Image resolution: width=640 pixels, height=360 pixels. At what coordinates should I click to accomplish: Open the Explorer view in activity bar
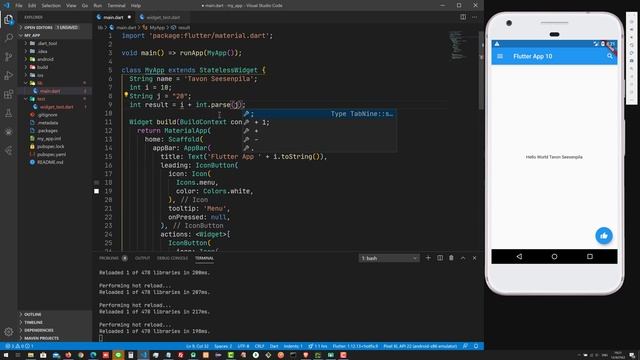point(9,19)
